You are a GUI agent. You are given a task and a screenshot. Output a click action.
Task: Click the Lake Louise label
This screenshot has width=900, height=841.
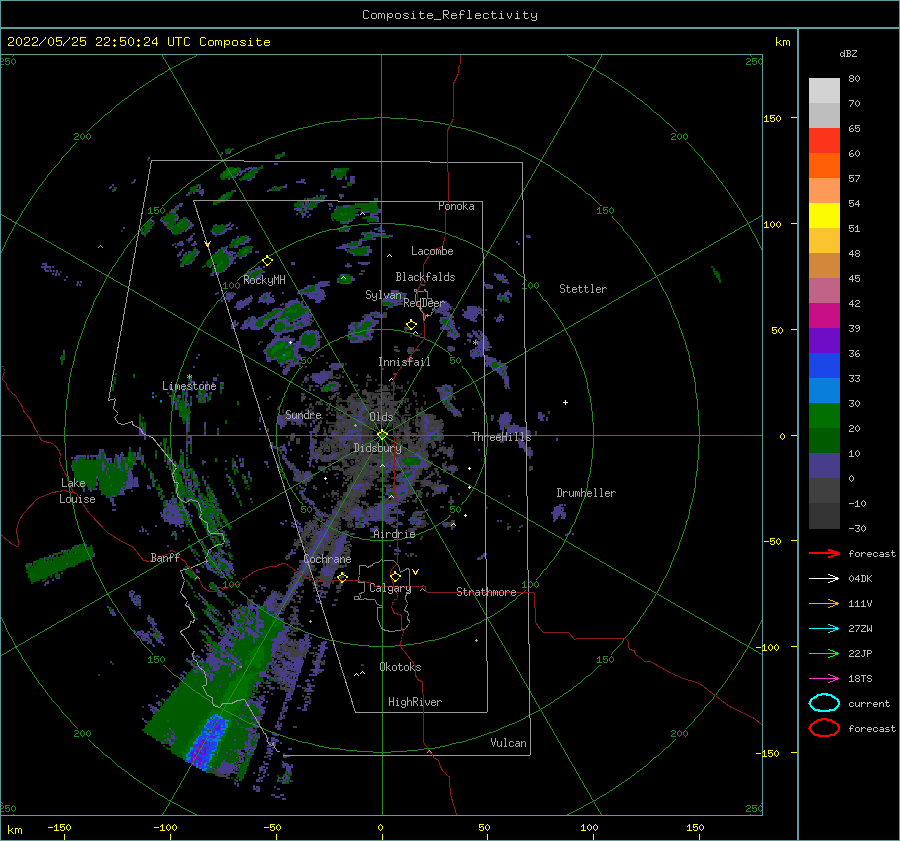[78, 491]
